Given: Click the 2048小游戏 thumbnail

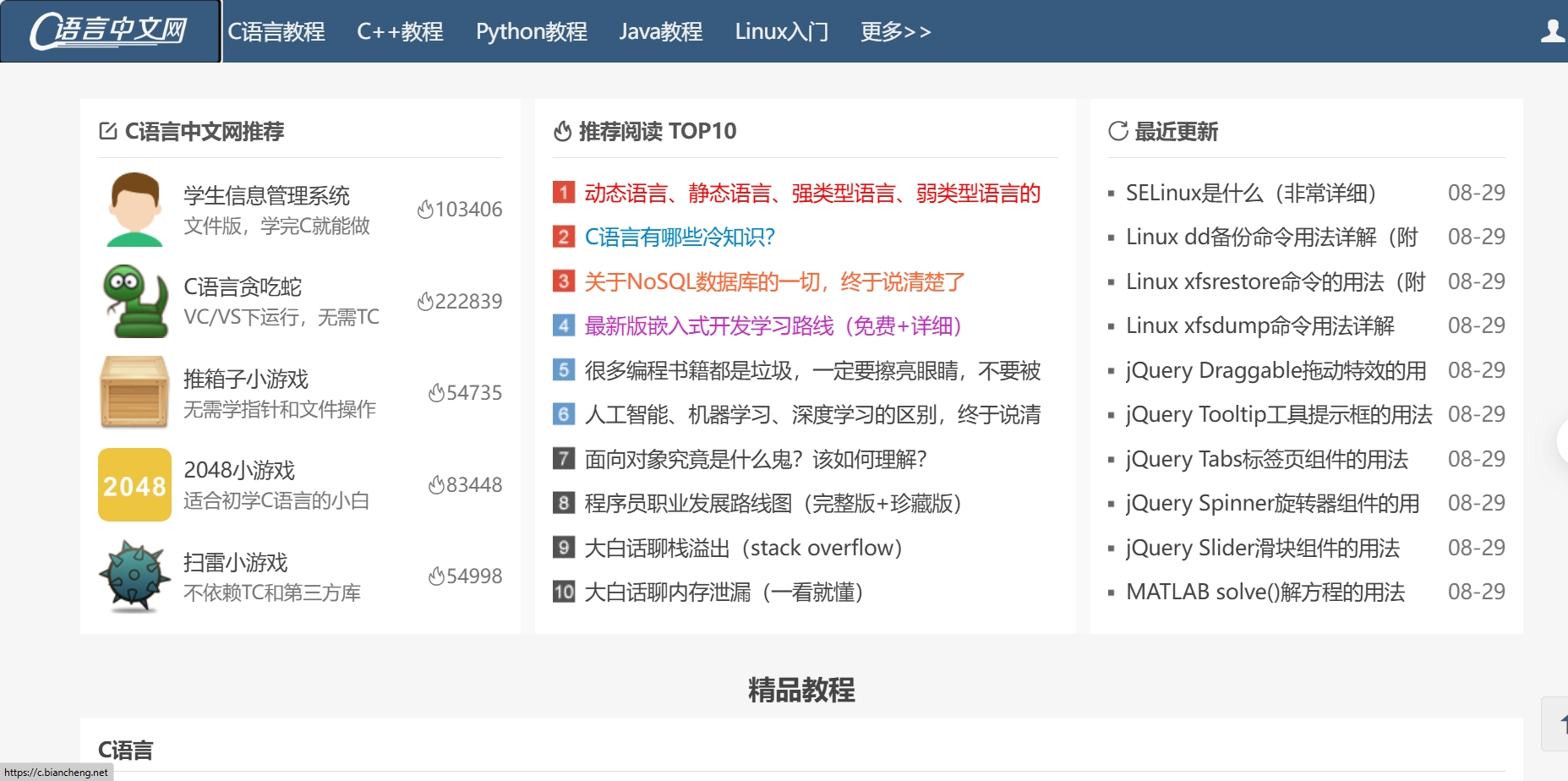Looking at the screenshot, I should coord(134,484).
